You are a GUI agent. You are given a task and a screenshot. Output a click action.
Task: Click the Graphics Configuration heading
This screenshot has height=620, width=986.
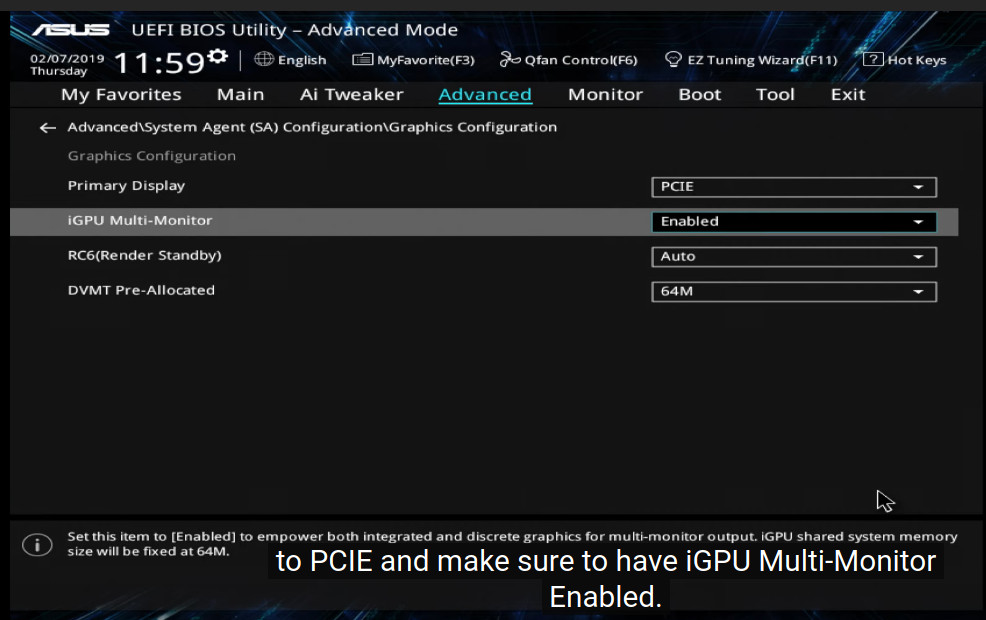(152, 156)
